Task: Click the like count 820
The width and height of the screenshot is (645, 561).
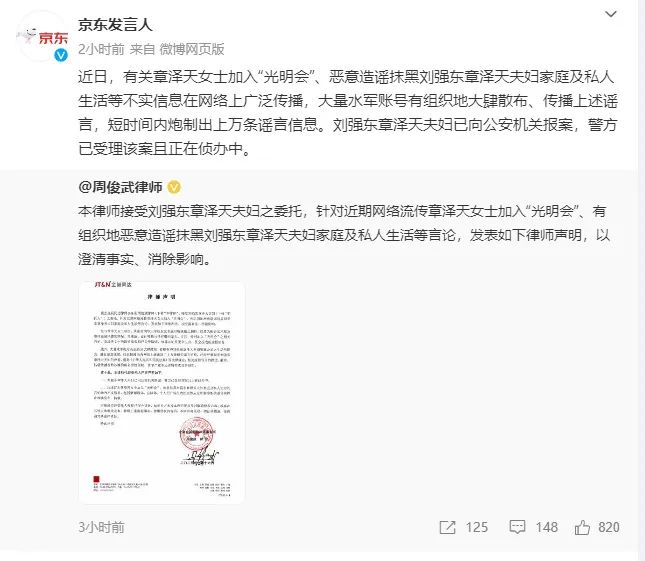Action: click(609, 527)
